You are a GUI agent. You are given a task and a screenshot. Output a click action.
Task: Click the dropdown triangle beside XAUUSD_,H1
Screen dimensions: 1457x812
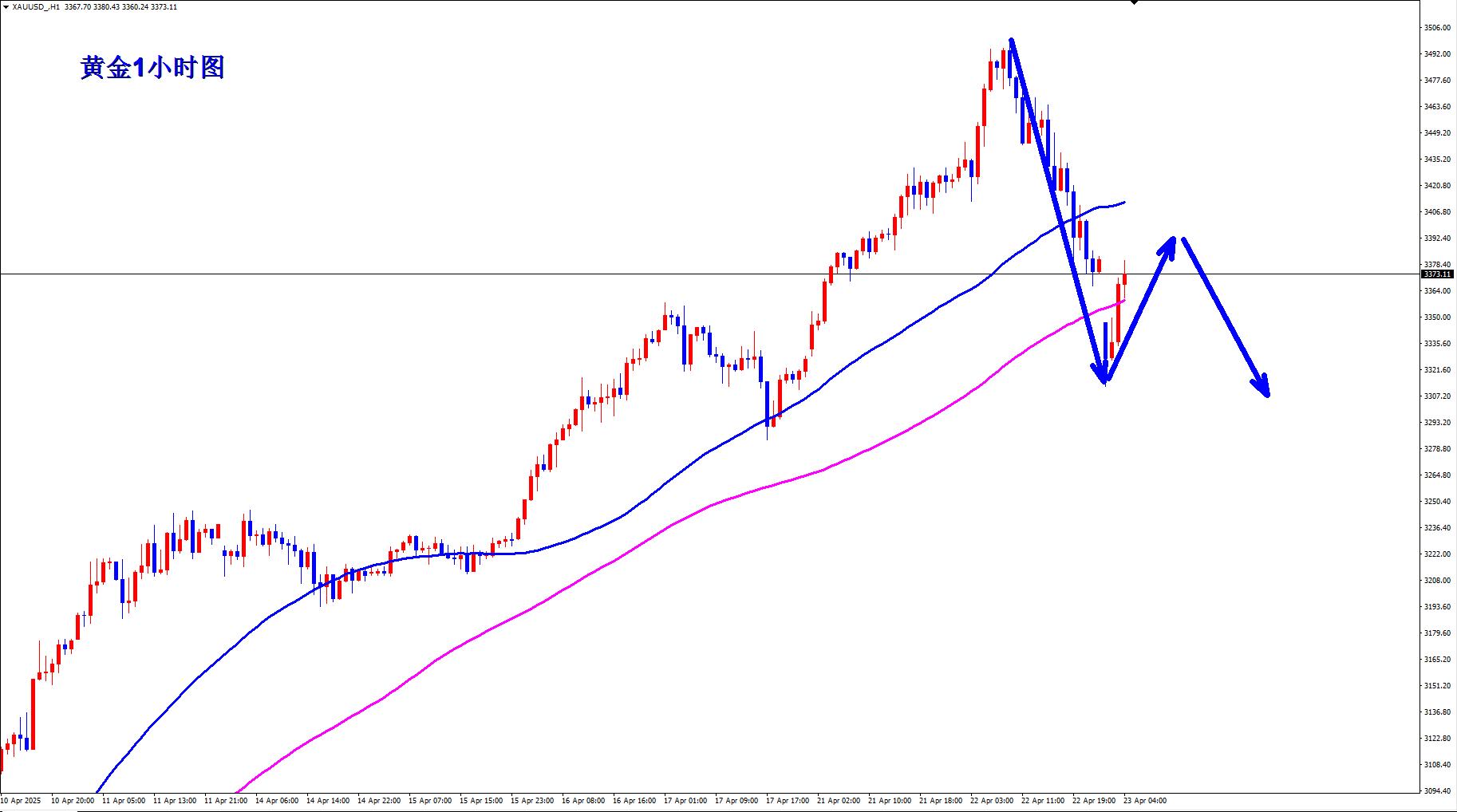coord(6,7)
